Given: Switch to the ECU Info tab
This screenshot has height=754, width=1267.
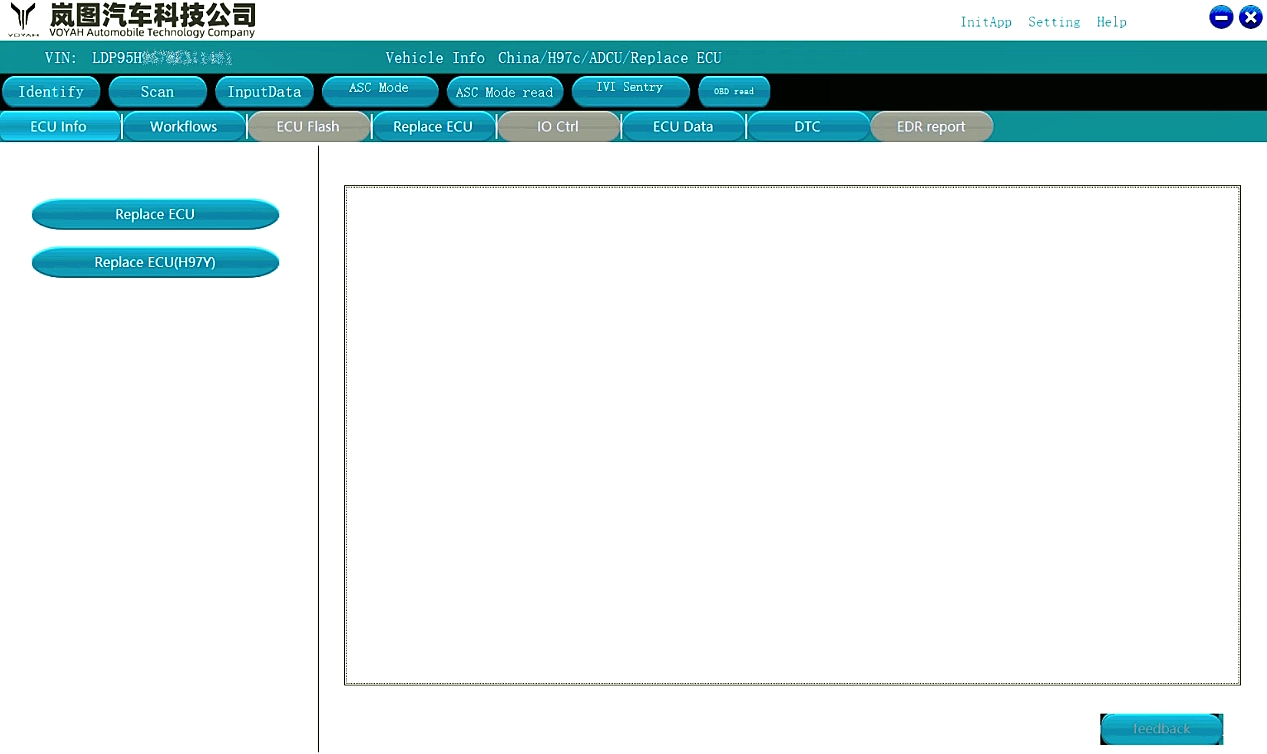Looking at the screenshot, I should (x=59, y=127).
